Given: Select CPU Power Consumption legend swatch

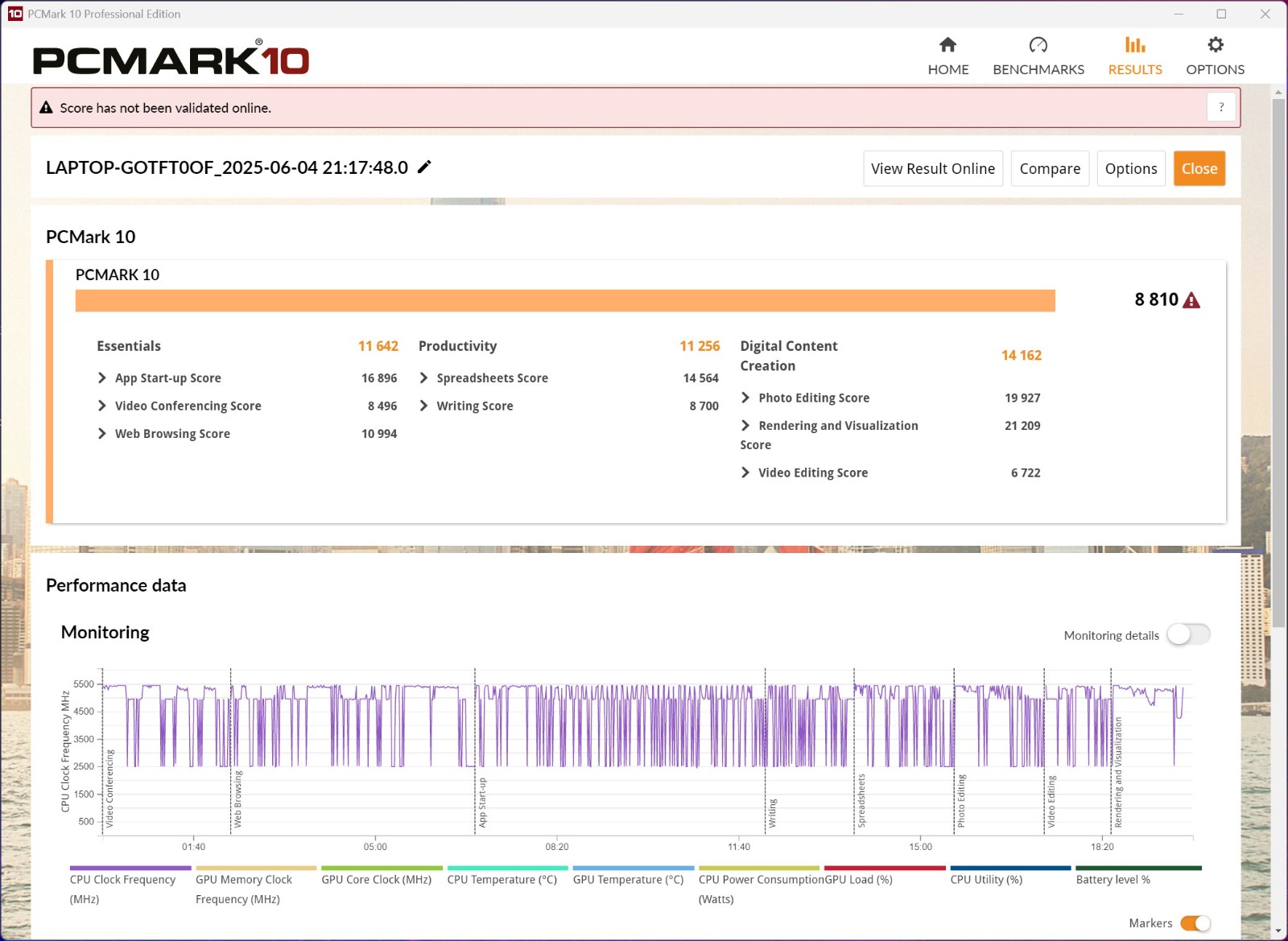Looking at the screenshot, I should 759,868.
